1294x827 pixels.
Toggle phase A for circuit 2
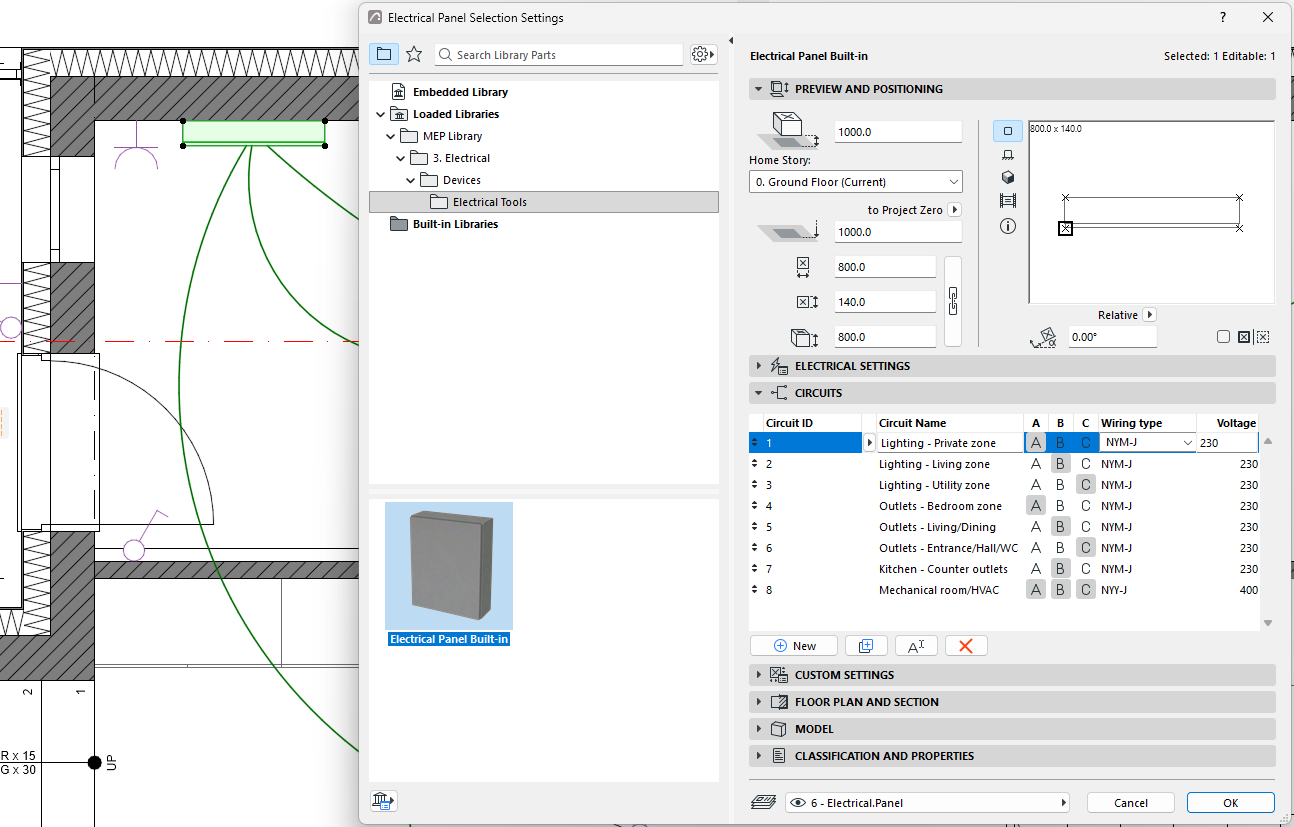tap(1036, 464)
